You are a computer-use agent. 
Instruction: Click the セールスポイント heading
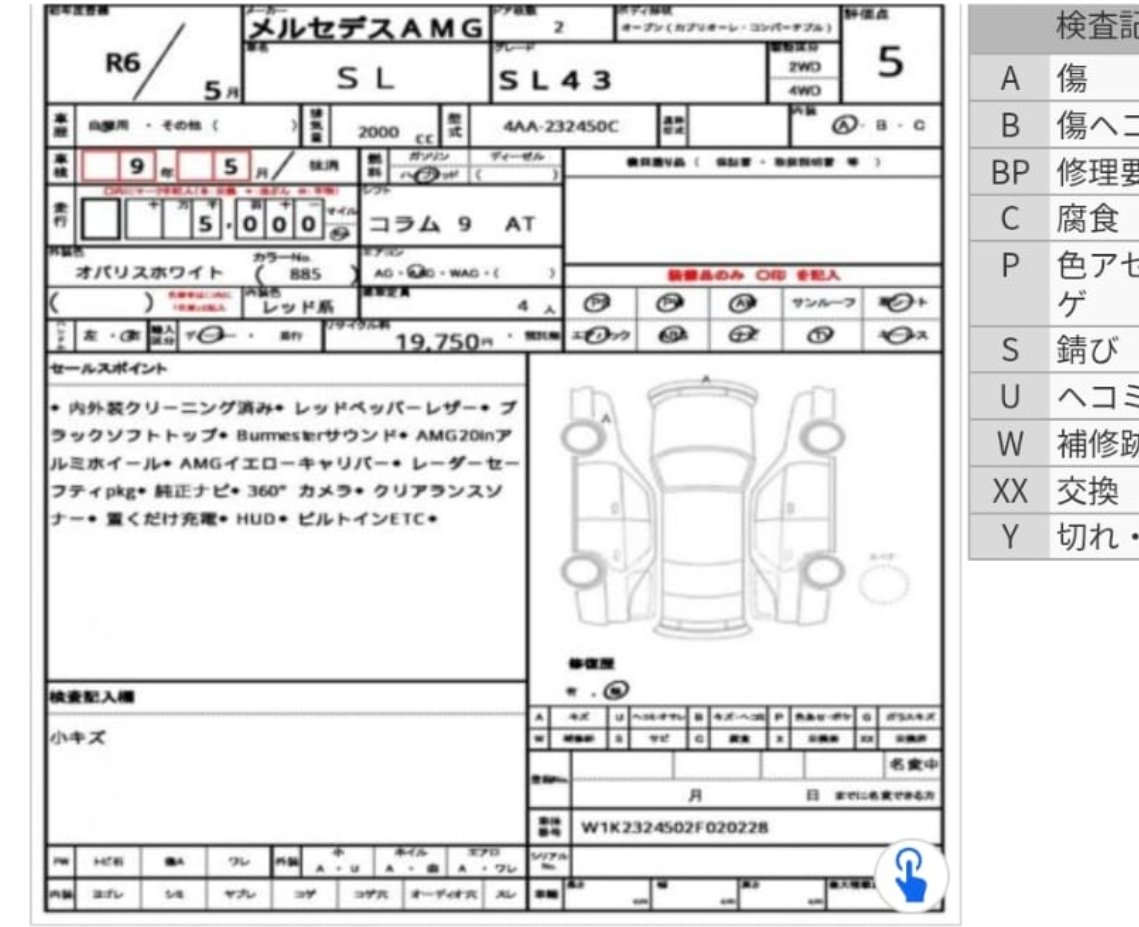[x=108, y=369]
